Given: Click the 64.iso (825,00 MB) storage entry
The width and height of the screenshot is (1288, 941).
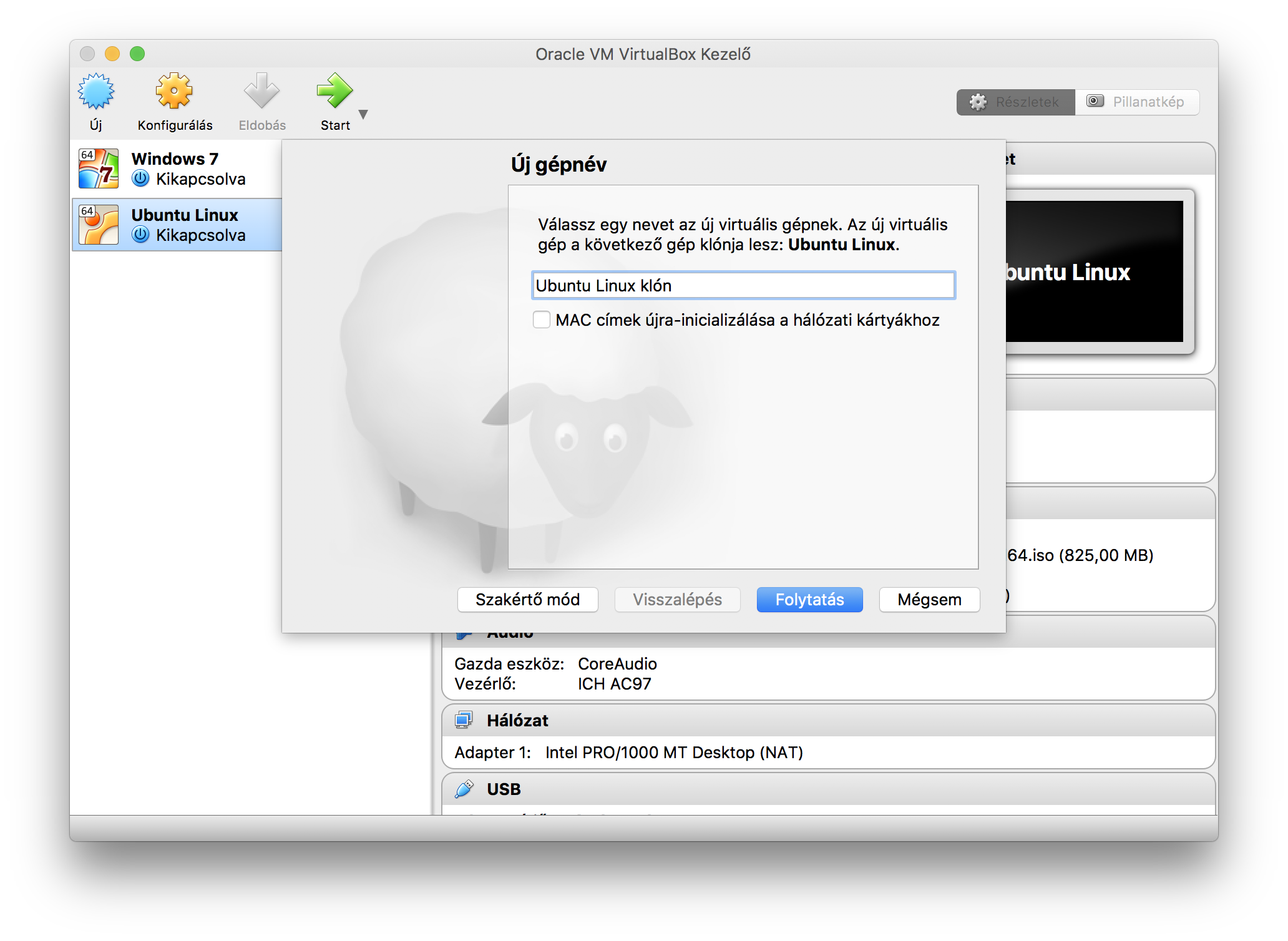Looking at the screenshot, I should pyautogui.click(x=1080, y=555).
